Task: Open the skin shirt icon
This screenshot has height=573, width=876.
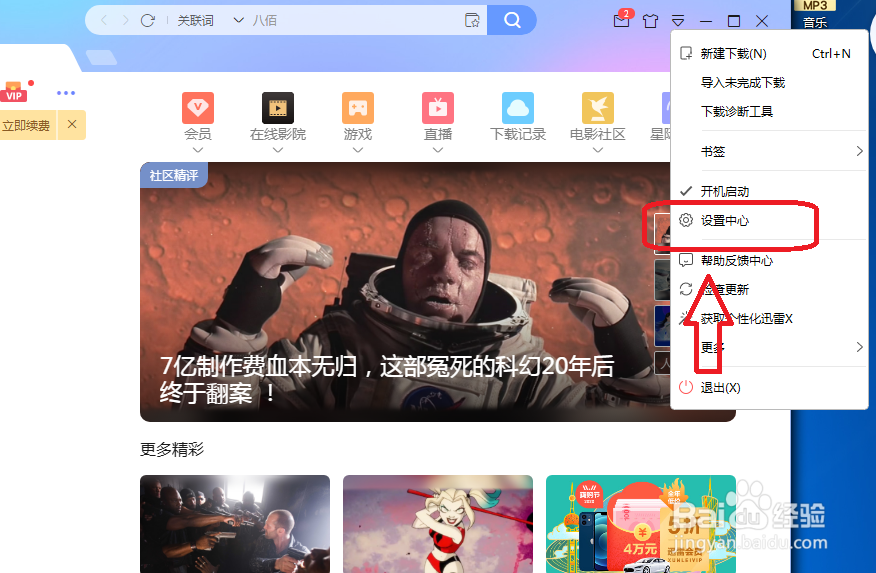Action: 650,21
